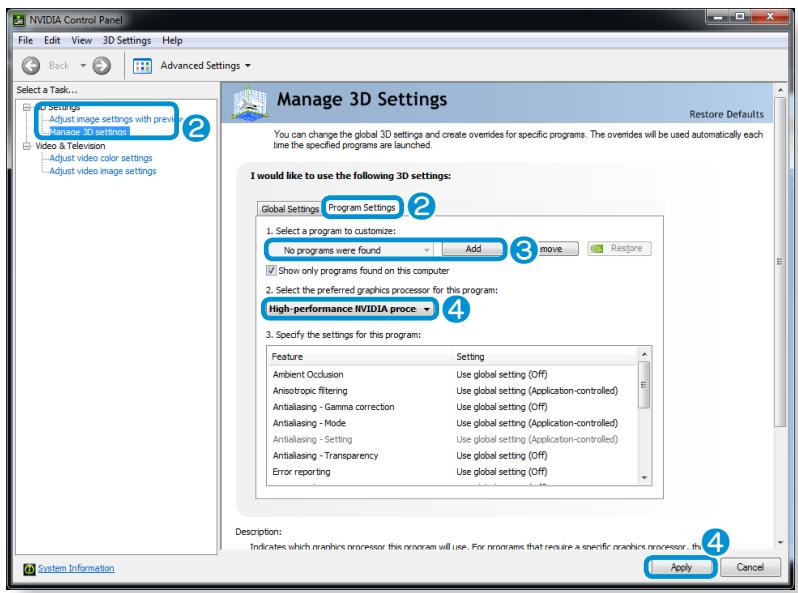Screen dimensions: 798x593
Task: Select the Anisotropic filtering feature row
Action: 452,390
